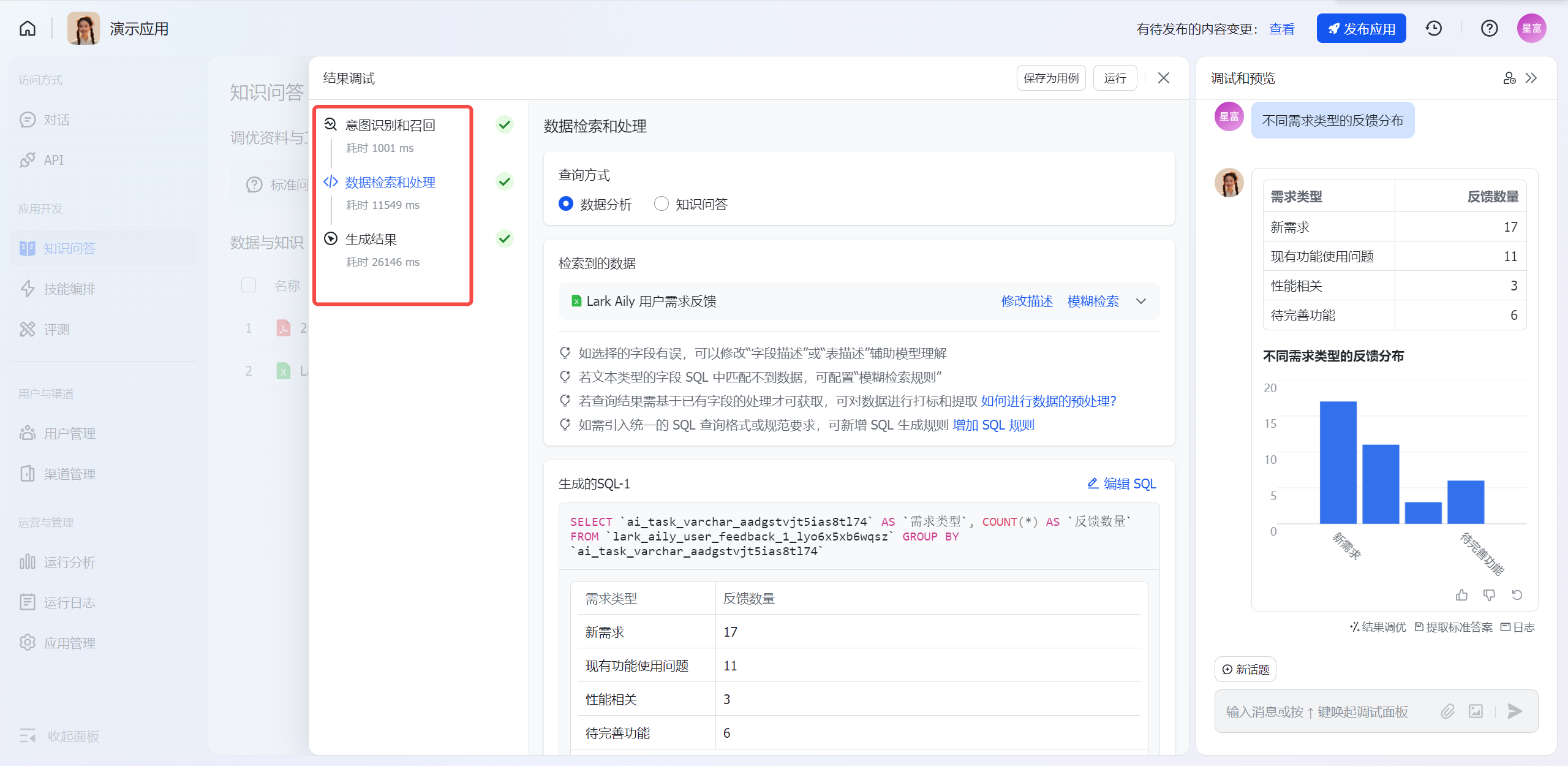Click the 演示应用 app avatar
Viewport: 1568px width, 766px height.
point(83,29)
